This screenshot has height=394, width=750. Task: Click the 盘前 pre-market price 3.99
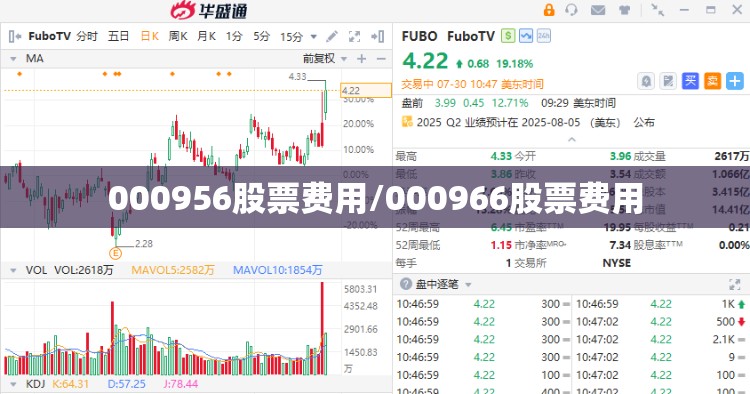[445, 103]
